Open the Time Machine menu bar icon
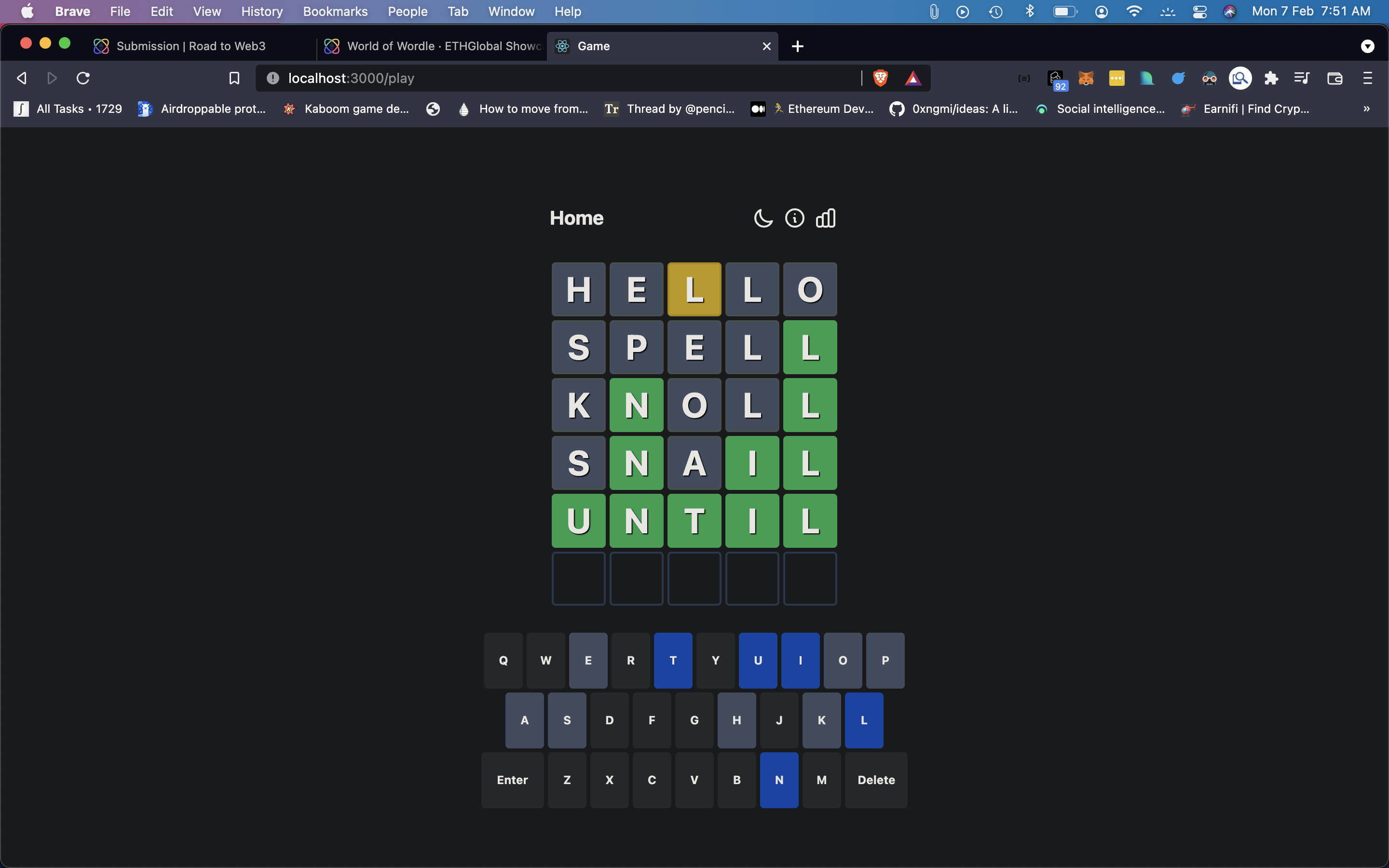Viewport: 1389px width, 868px height. (996, 12)
